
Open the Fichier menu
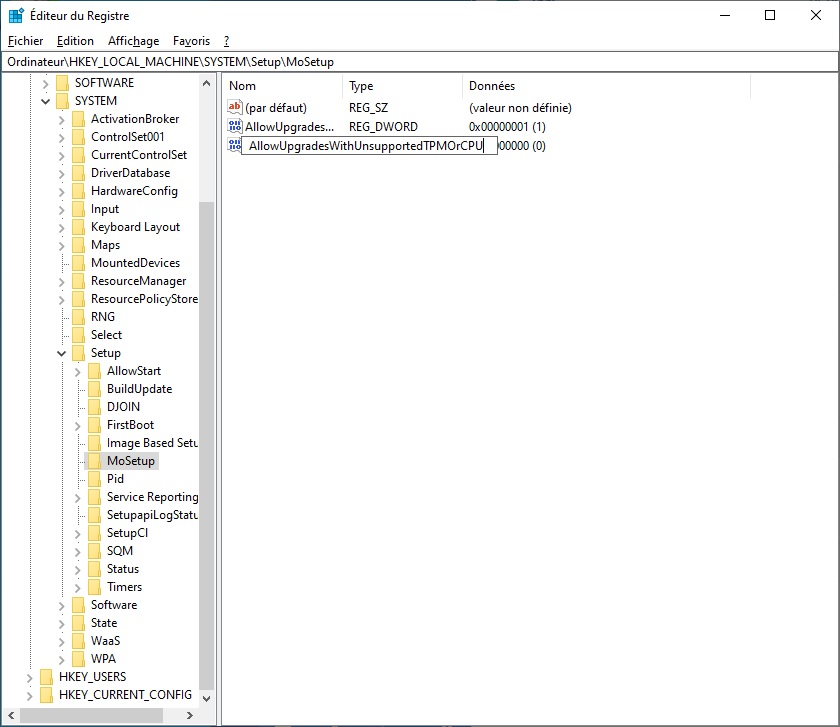(x=25, y=41)
